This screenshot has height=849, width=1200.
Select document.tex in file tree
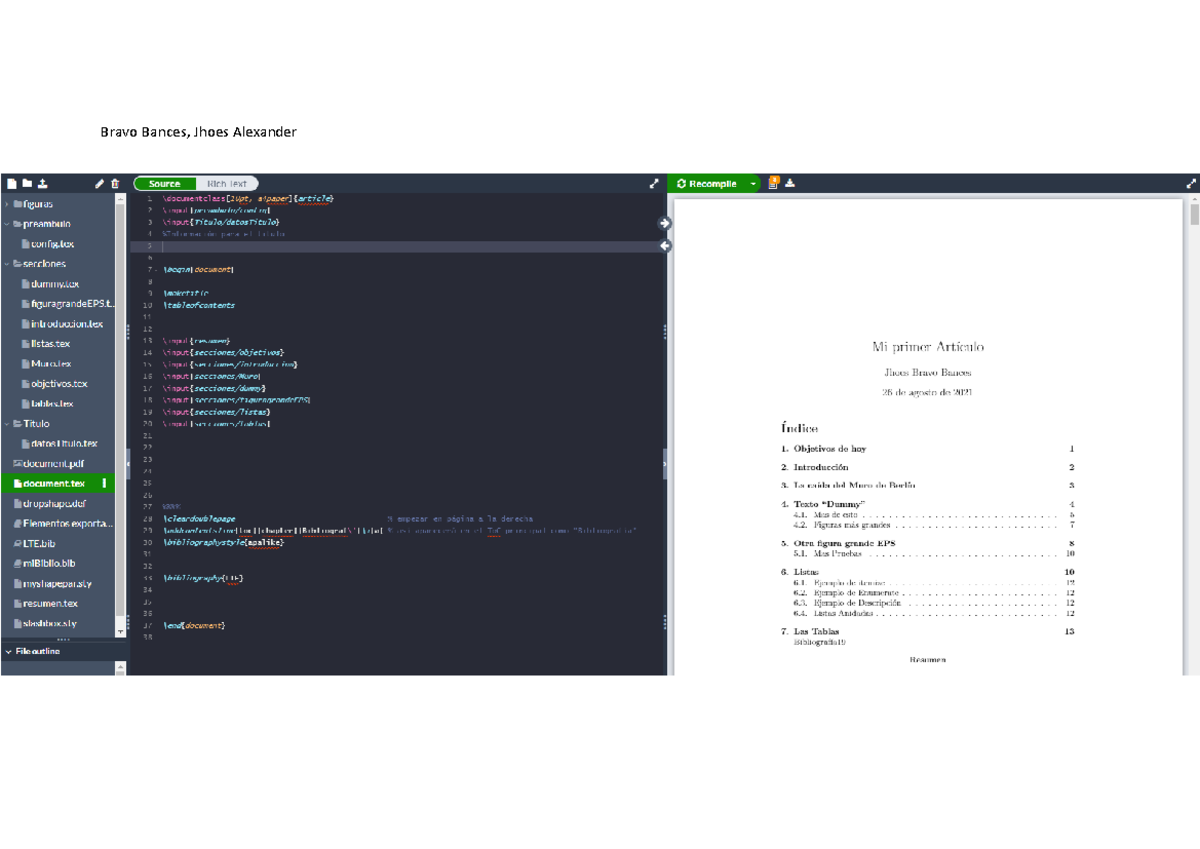click(58, 484)
